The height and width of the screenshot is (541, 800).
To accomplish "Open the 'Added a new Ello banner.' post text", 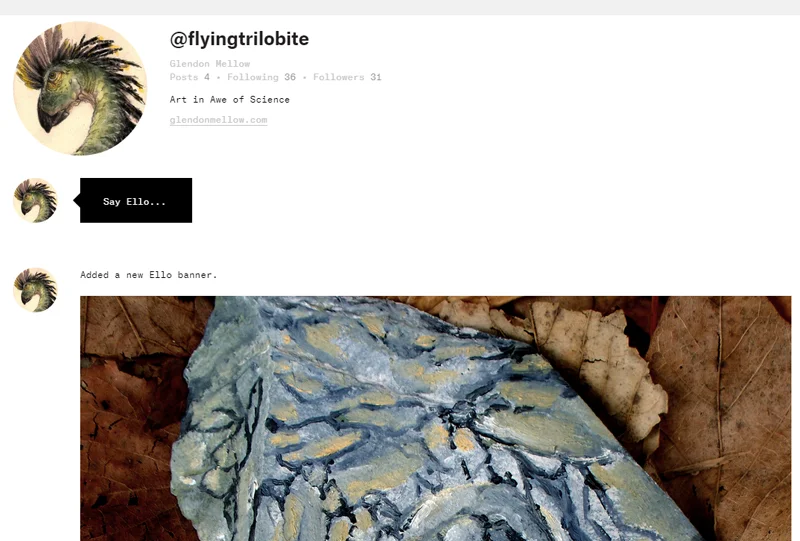I will click(148, 275).
